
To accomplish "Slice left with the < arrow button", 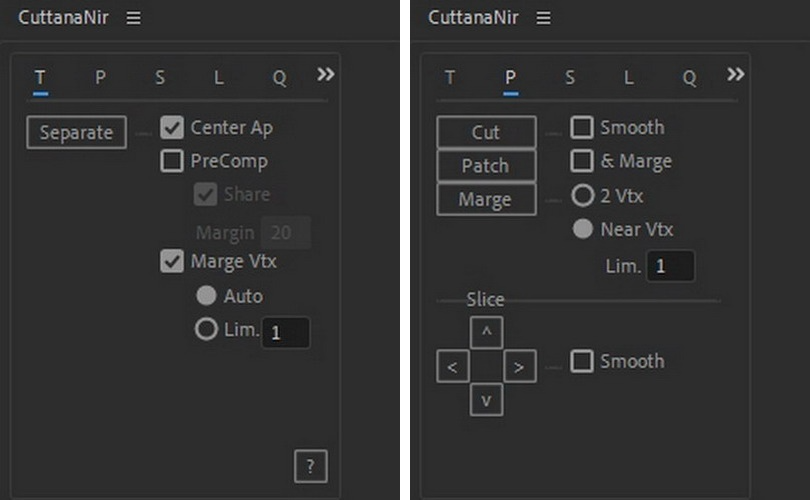I will [453, 366].
